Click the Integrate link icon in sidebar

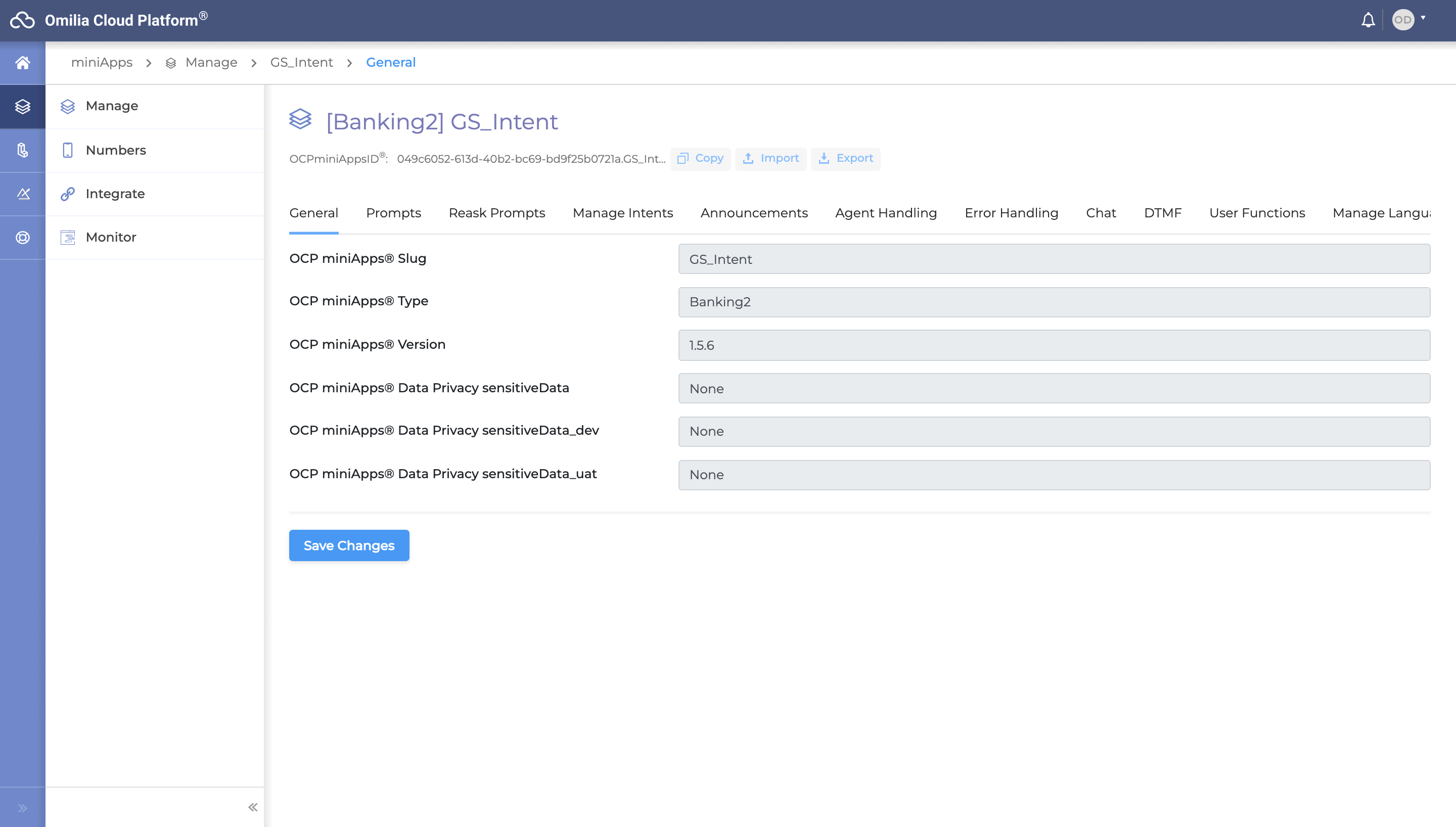[x=68, y=194]
